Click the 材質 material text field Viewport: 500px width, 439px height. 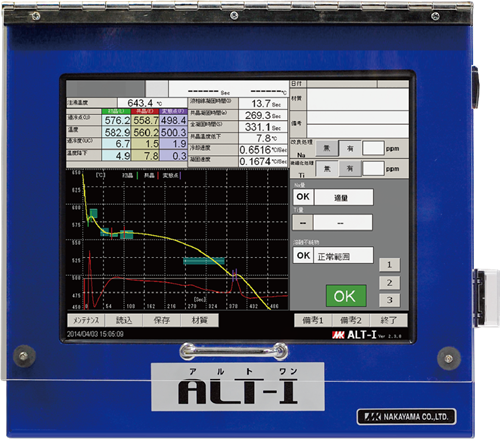click(x=358, y=99)
